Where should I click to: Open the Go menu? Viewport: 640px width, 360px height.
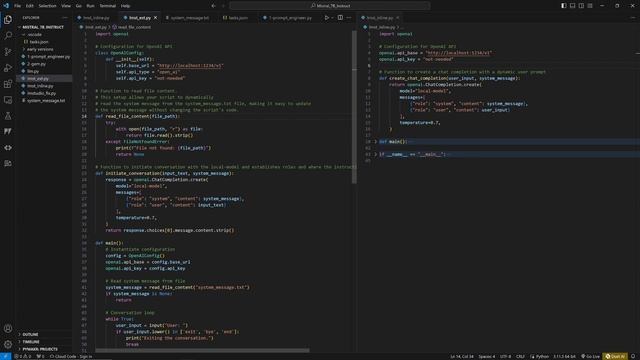pos(79,6)
